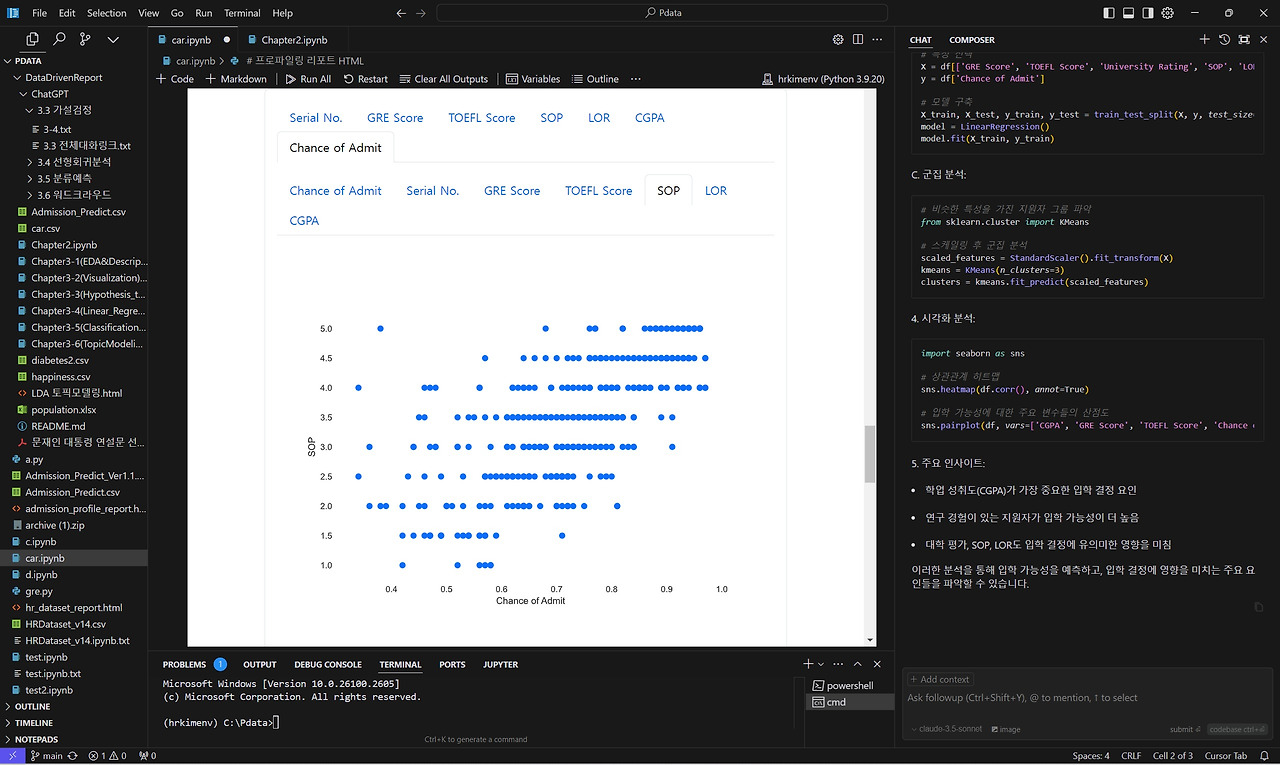Expand the TIMELINE section

(x=34, y=723)
